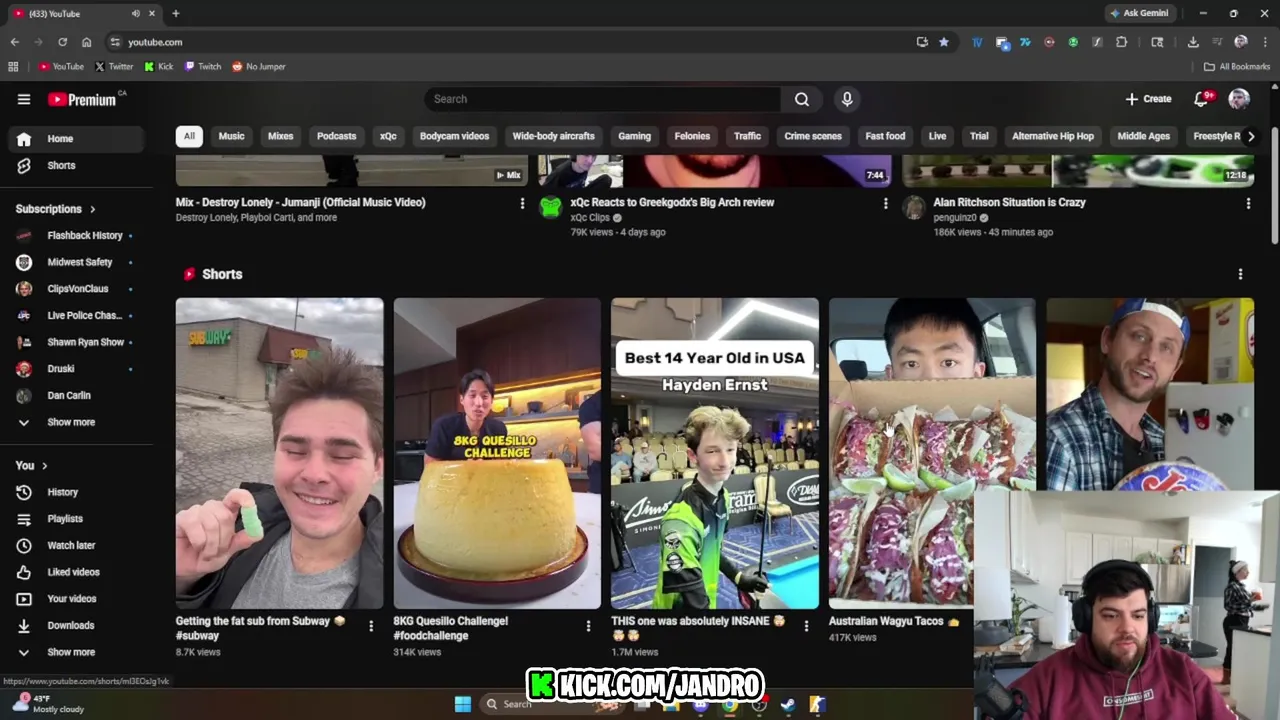This screenshot has height=720, width=1280.
Task: Select the Crime scenes chip
Action: [813, 136]
